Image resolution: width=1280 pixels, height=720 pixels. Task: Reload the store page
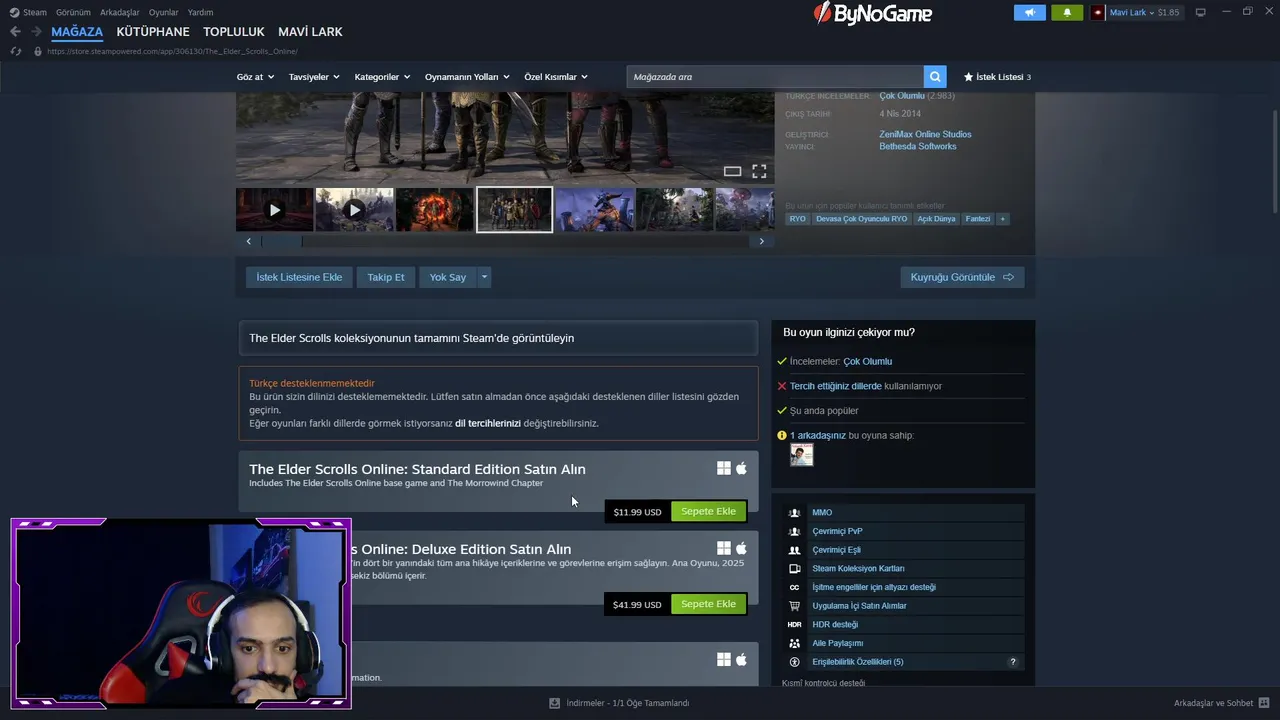pos(15,51)
